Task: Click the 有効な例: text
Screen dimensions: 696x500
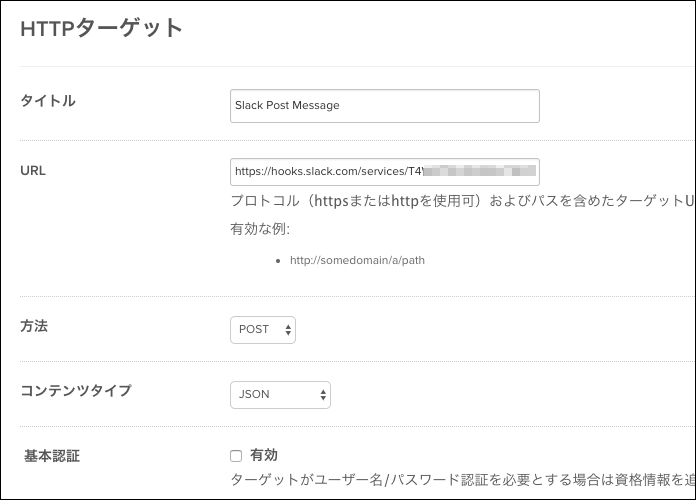Action: (260, 229)
